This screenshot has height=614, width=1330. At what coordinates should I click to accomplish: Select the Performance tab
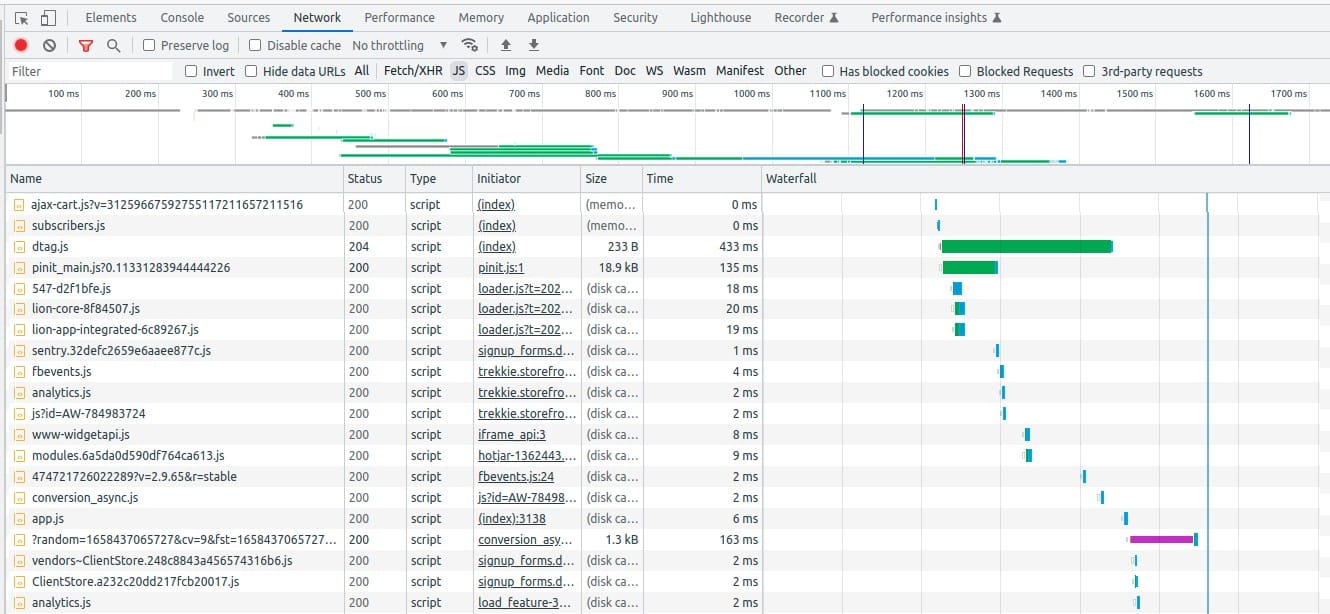point(399,18)
